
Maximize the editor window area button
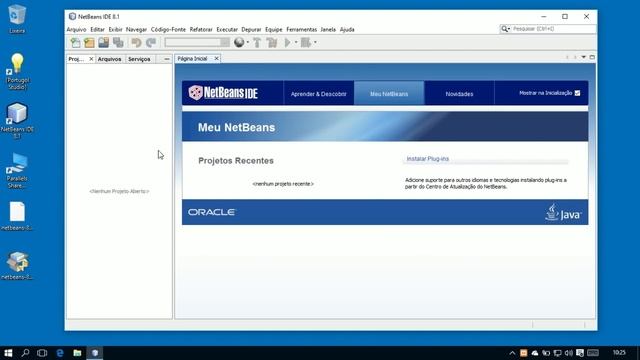click(x=592, y=57)
